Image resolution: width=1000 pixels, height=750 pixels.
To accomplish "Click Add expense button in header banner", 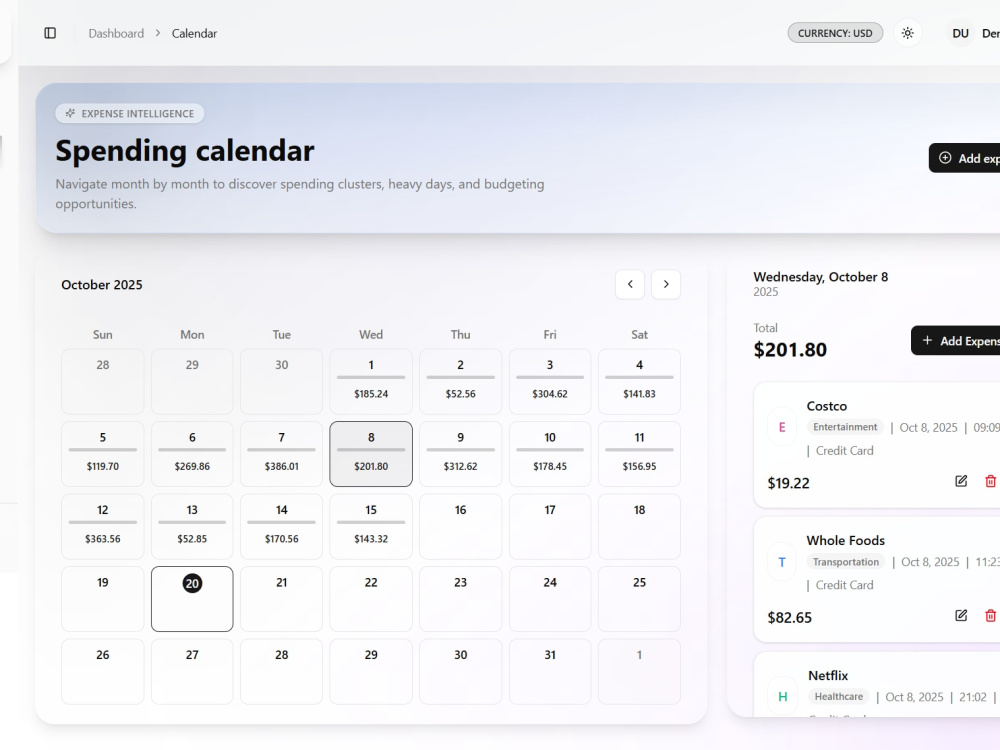I will tap(964, 158).
